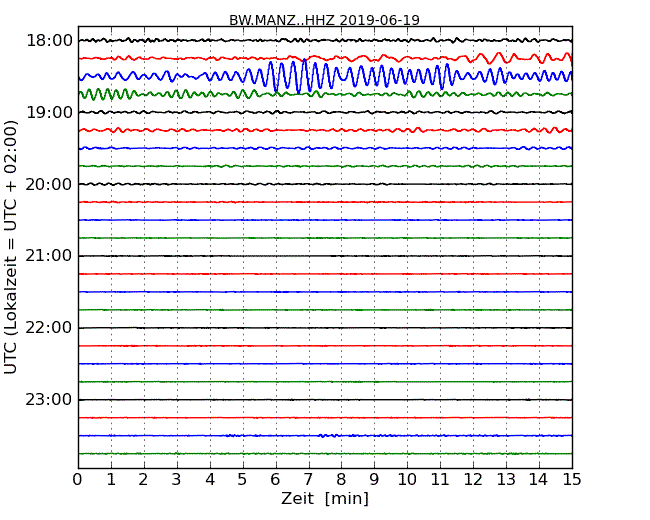The width and height of the screenshot is (650, 520).
Task: Click the x-axis tick label 1
Action: [x=111, y=480]
